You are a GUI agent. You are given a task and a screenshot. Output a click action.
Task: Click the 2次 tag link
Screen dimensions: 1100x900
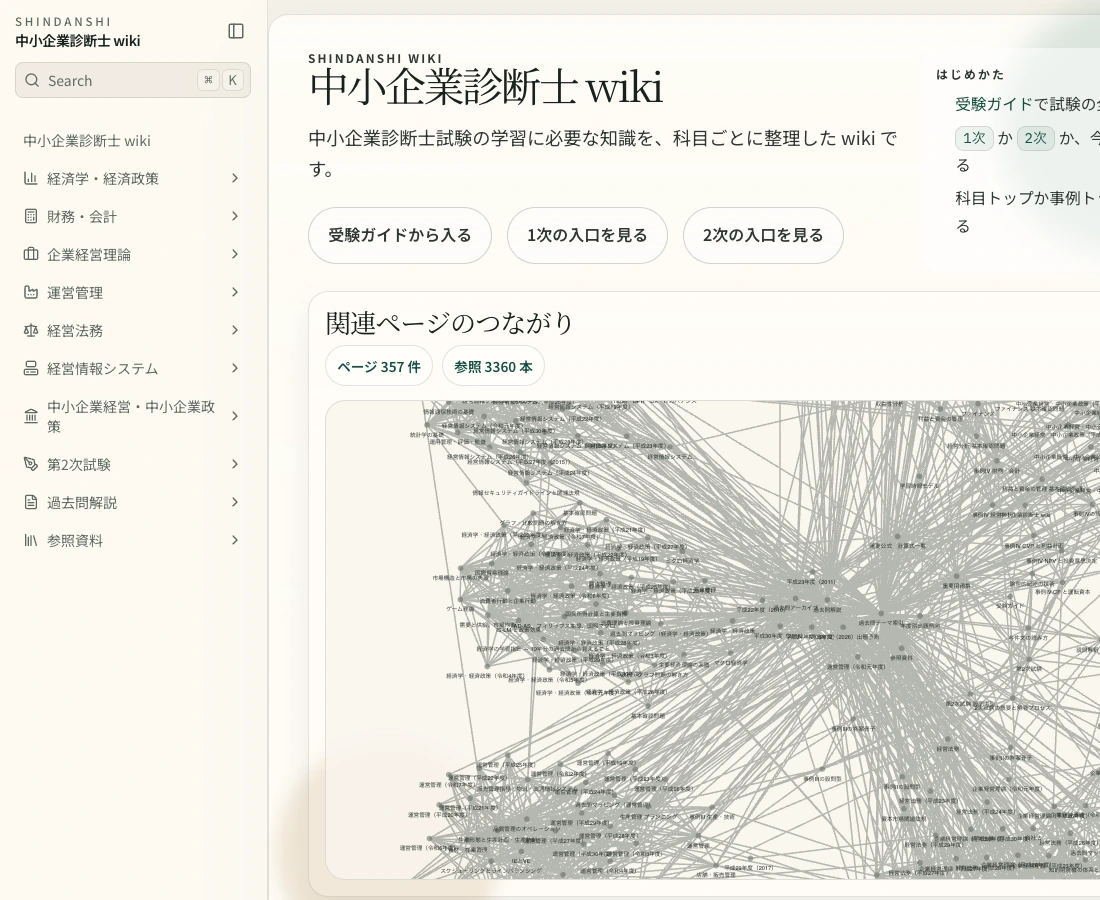click(1035, 137)
